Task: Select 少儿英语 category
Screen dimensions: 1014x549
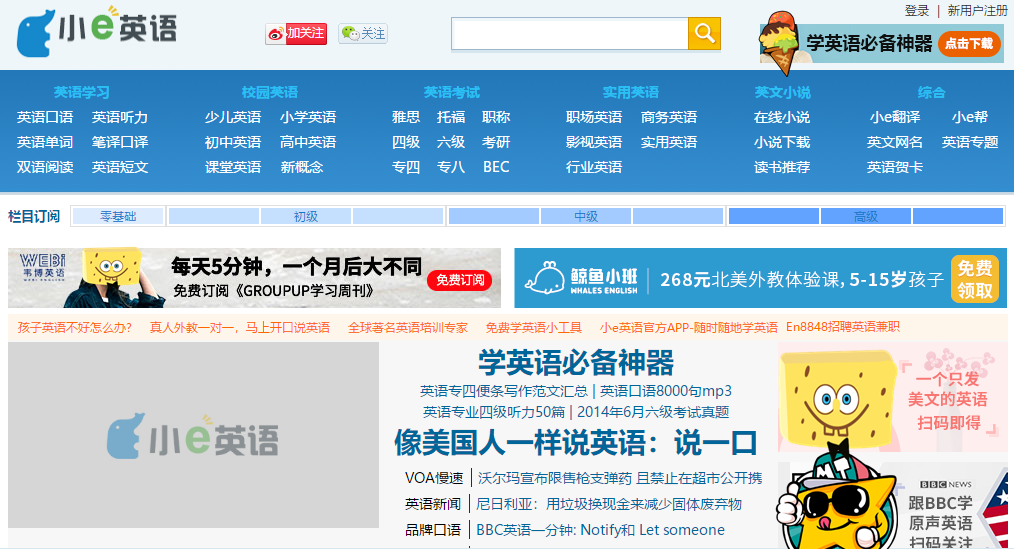Action: 233,117
